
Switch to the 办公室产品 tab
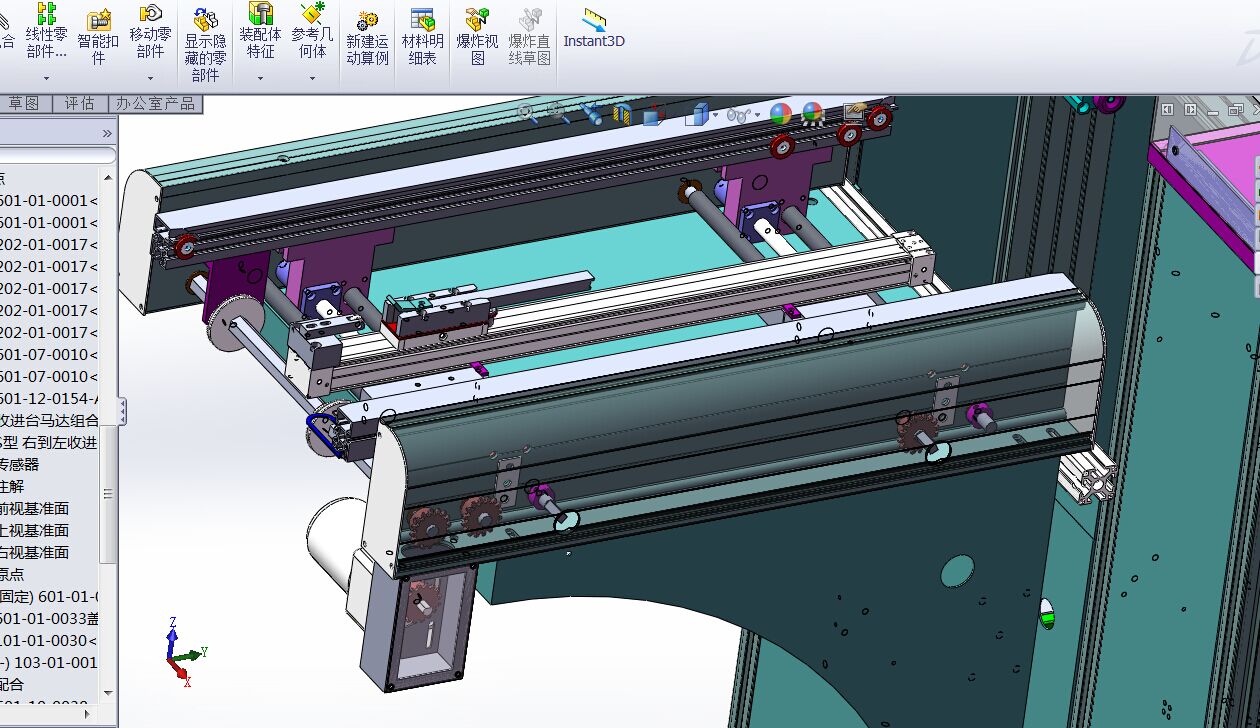(154, 103)
